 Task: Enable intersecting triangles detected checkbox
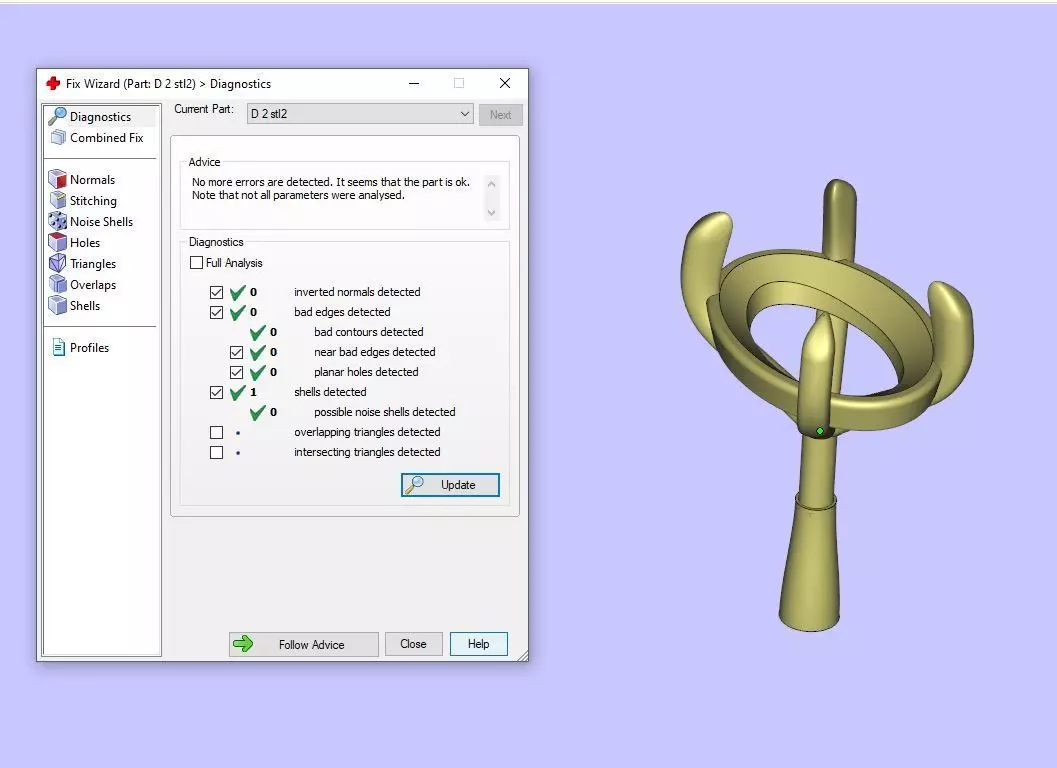click(216, 452)
